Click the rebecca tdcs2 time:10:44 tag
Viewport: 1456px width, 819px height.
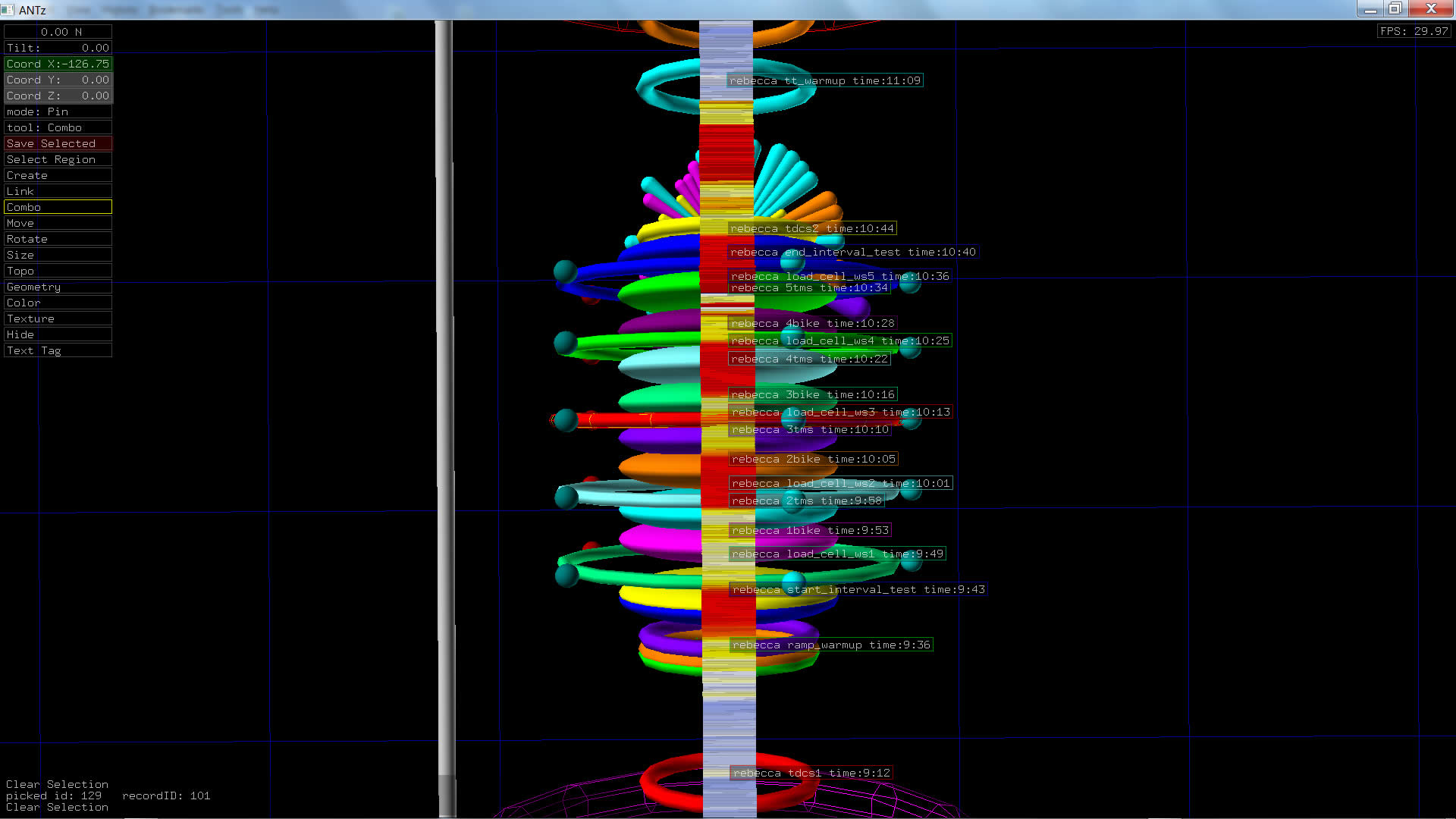[812, 228]
